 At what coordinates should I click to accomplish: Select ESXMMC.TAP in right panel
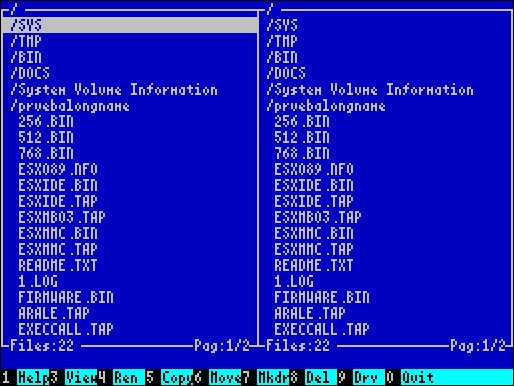pyautogui.click(x=314, y=249)
